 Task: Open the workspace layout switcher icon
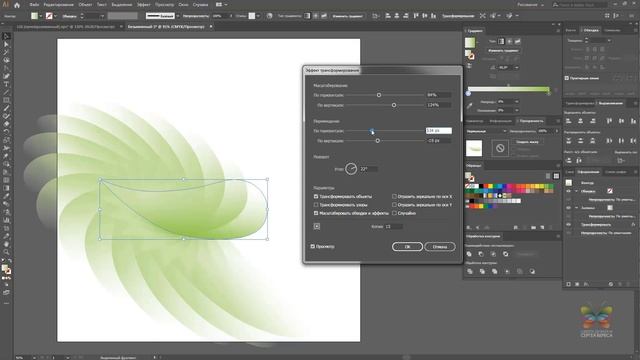click(x=221, y=5)
